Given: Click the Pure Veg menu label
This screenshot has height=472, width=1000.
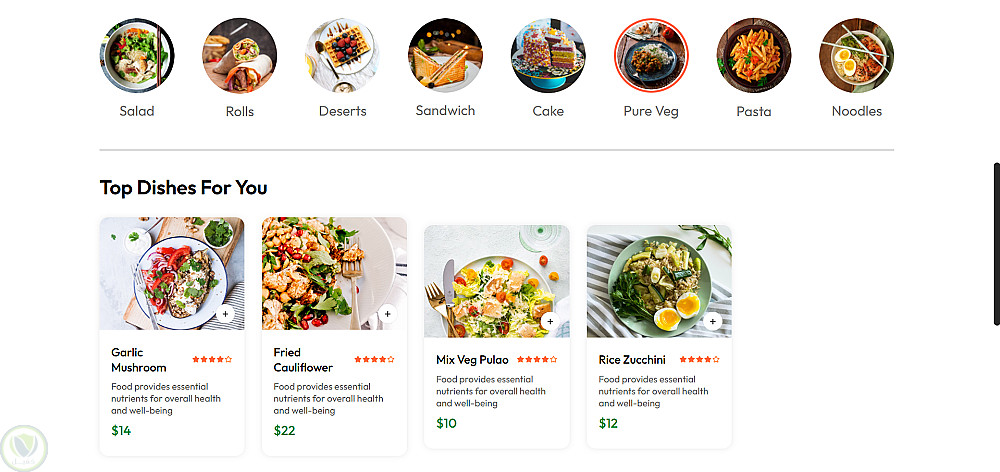Looking at the screenshot, I should 651,112.
